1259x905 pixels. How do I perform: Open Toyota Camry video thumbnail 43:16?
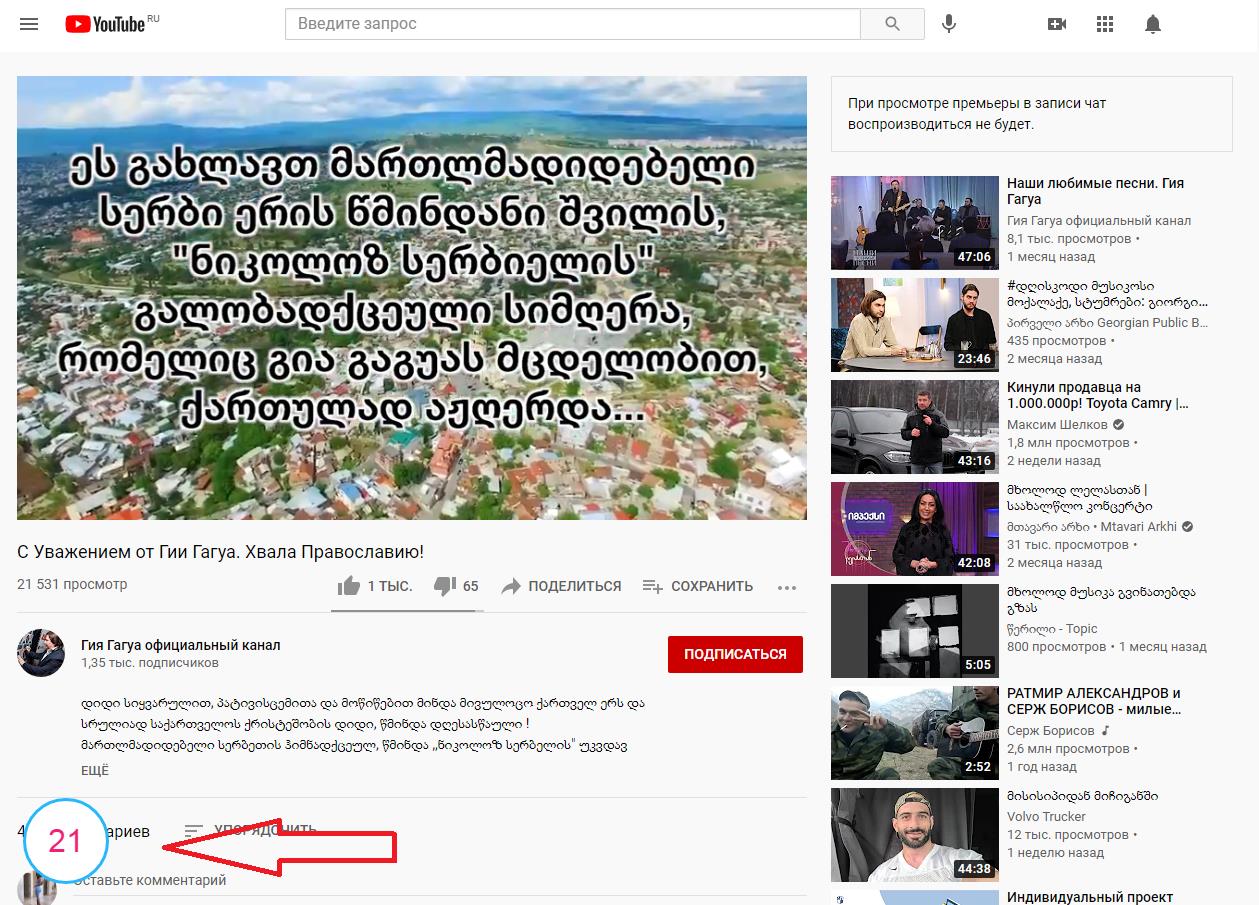coord(915,427)
